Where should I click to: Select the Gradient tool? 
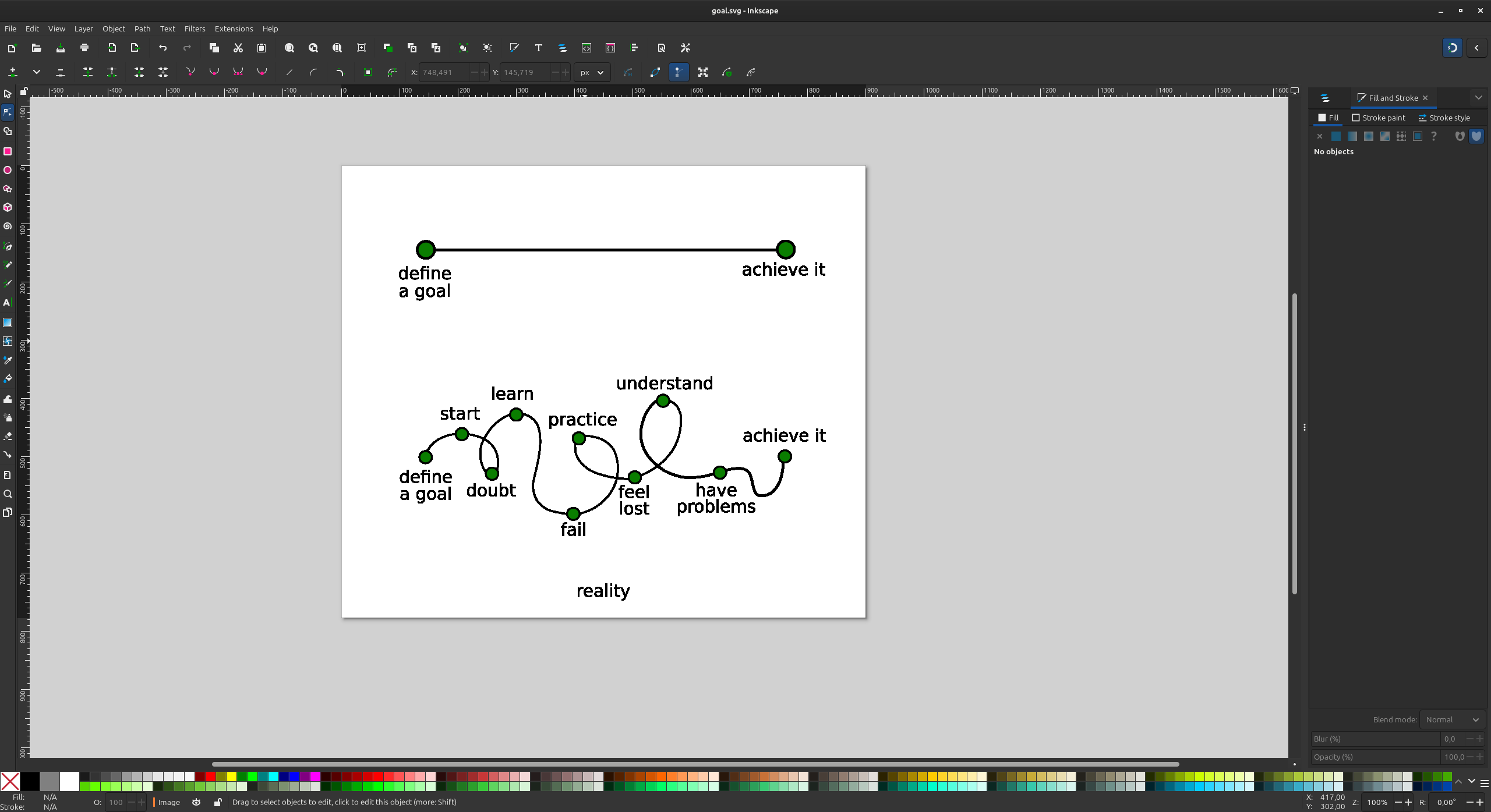8,322
